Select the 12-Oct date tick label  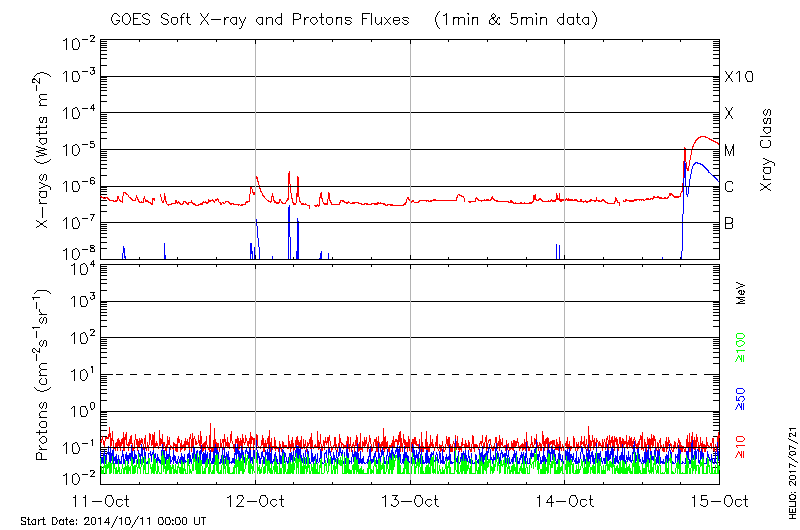pos(255,502)
